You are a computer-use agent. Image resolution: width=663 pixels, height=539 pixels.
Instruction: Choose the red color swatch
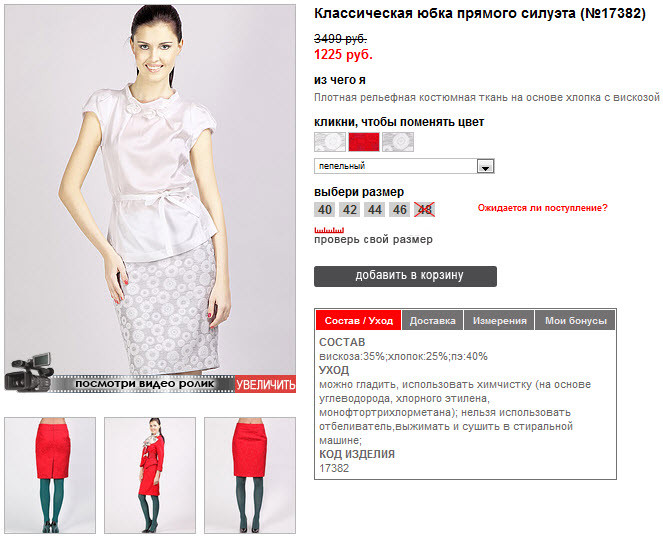click(x=364, y=142)
